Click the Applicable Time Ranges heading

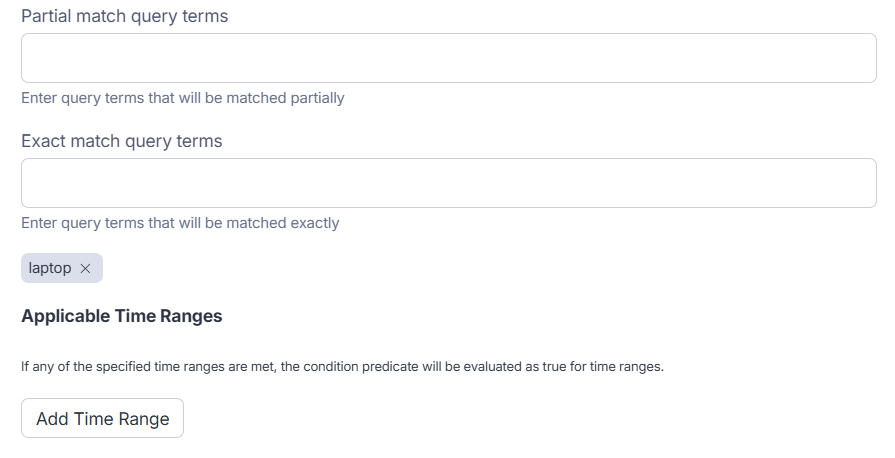click(x=121, y=316)
